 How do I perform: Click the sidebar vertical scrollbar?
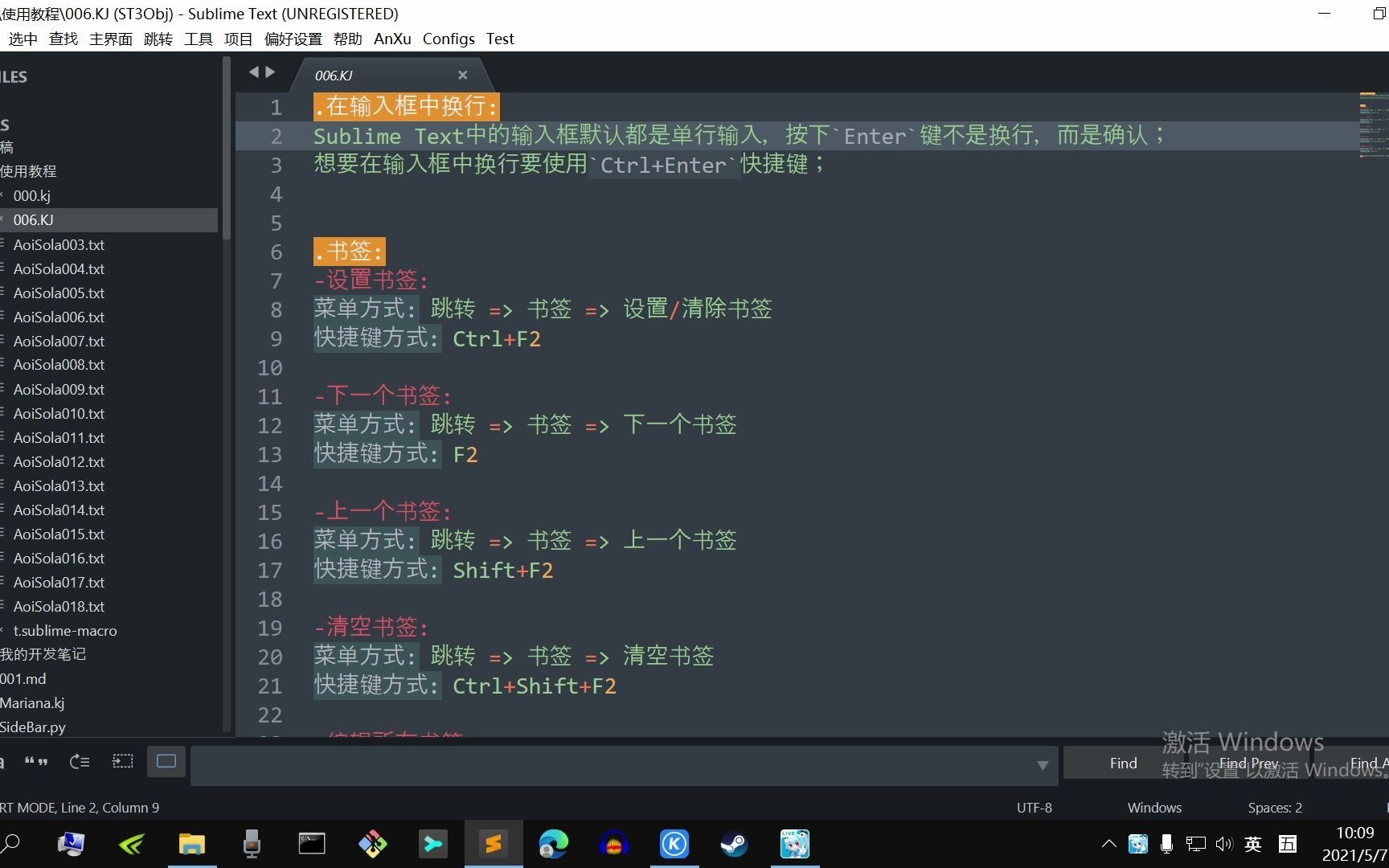pyautogui.click(x=226, y=149)
